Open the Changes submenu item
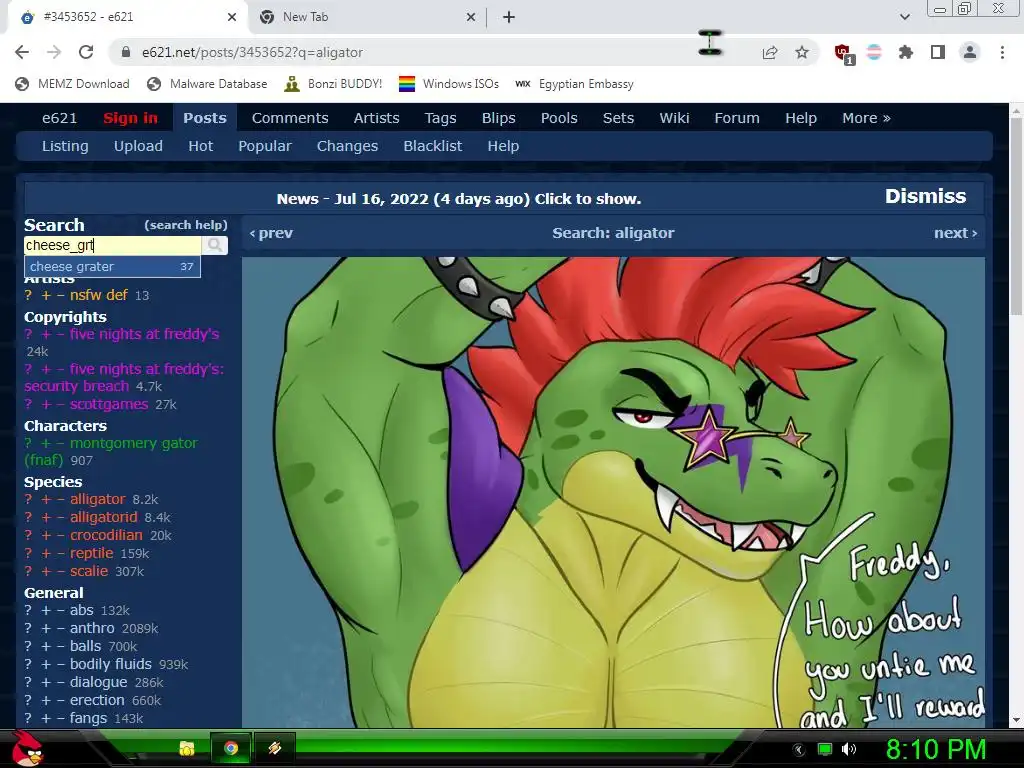 tap(347, 146)
